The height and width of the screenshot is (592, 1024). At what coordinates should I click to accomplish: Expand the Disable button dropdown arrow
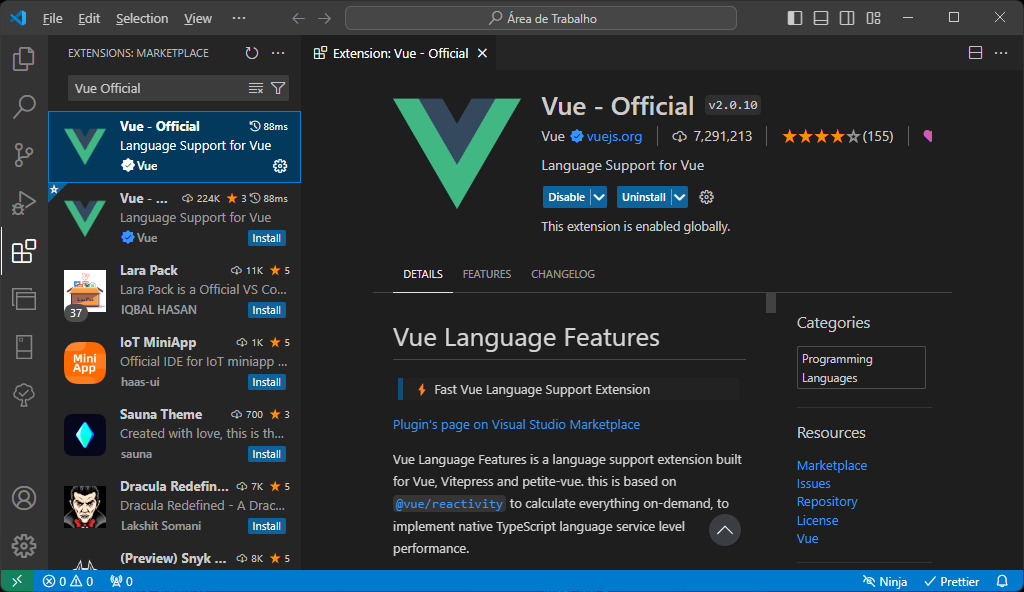point(599,197)
